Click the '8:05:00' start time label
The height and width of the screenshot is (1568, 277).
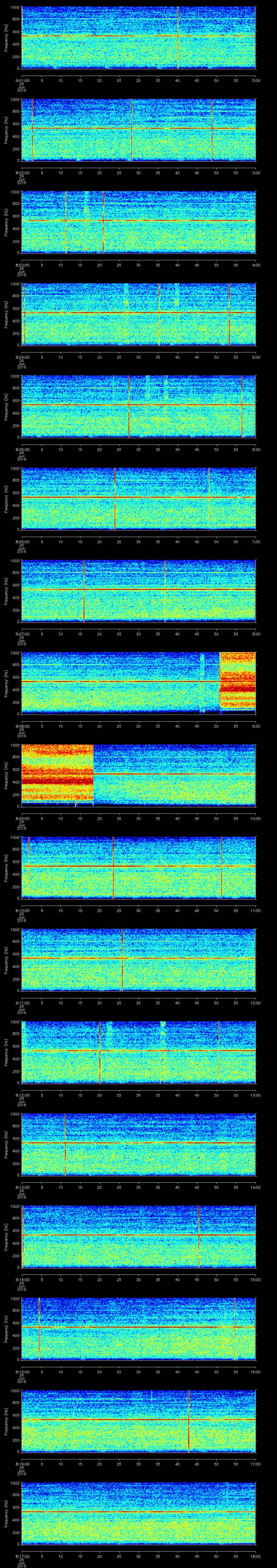point(22,449)
